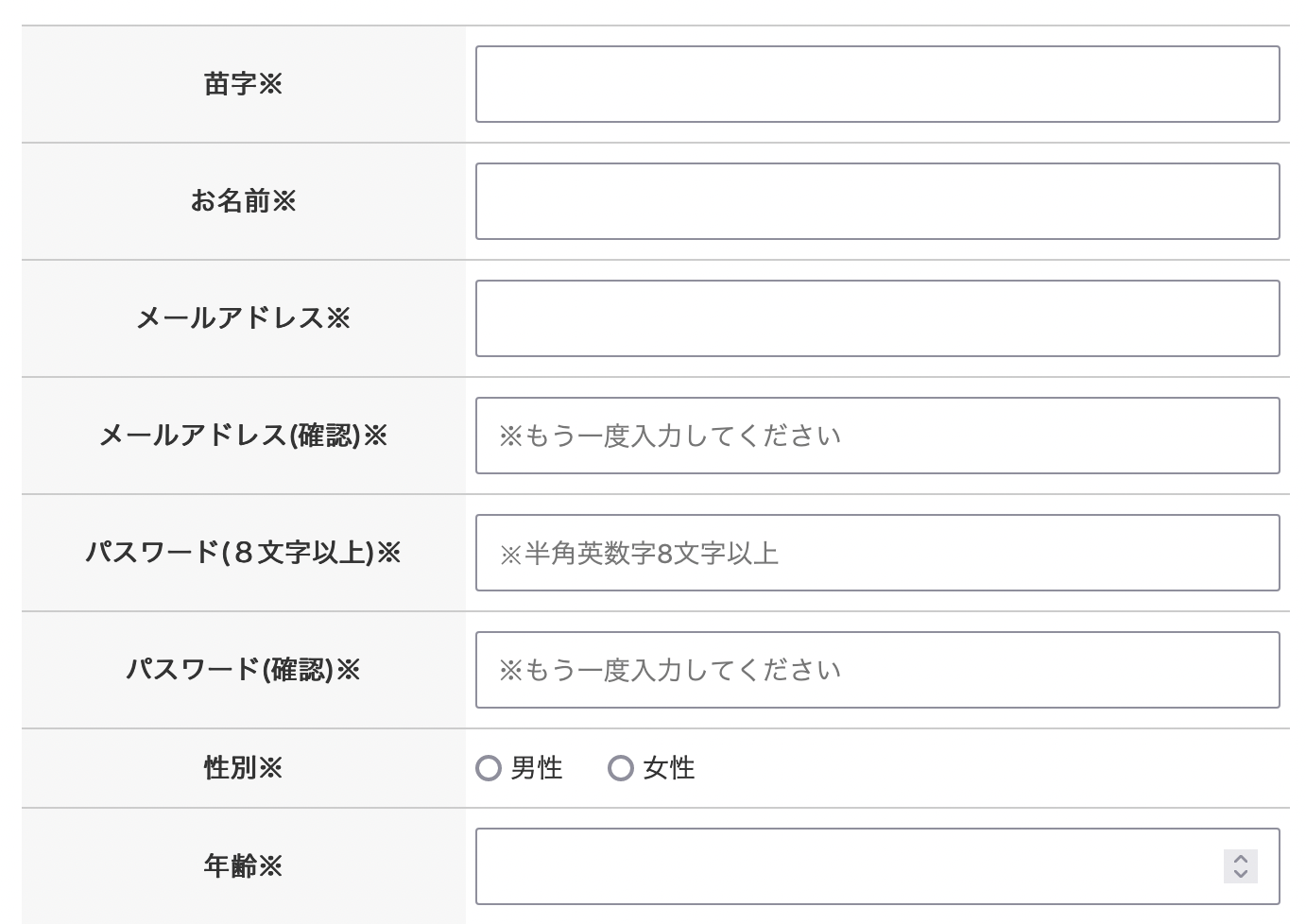Click the メールアドレス input field

(x=877, y=318)
